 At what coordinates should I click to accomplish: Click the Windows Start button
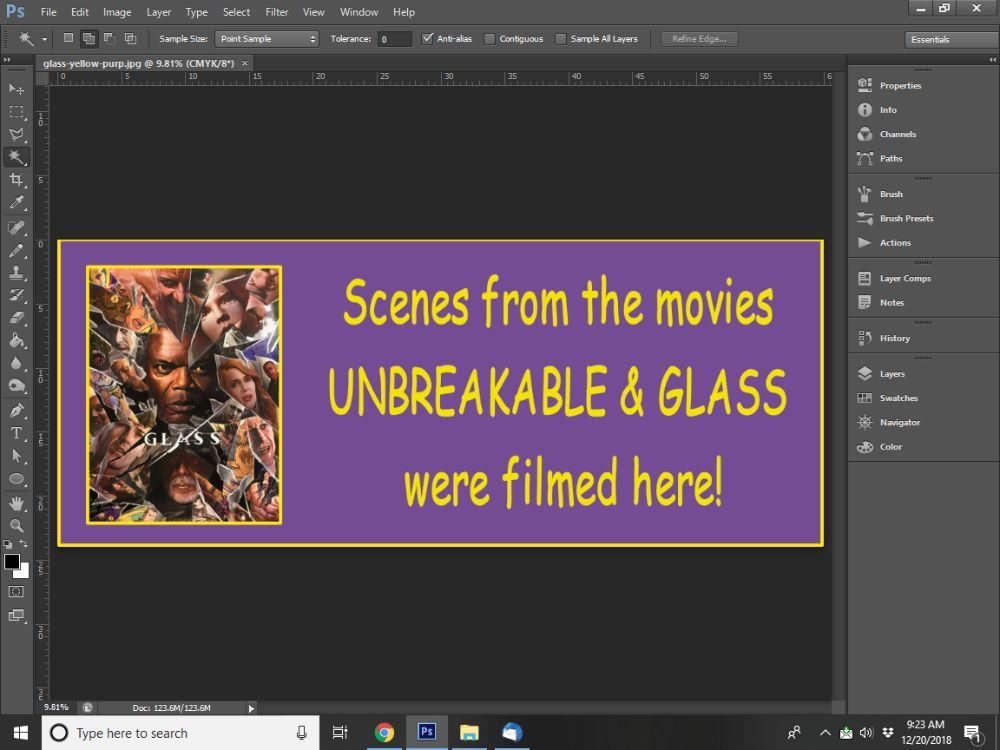20,732
